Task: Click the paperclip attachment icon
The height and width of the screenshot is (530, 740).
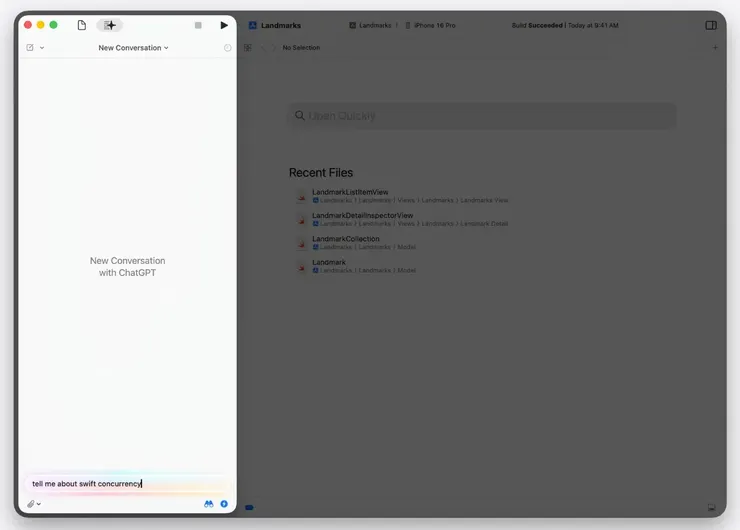Action: pos(31,504)
